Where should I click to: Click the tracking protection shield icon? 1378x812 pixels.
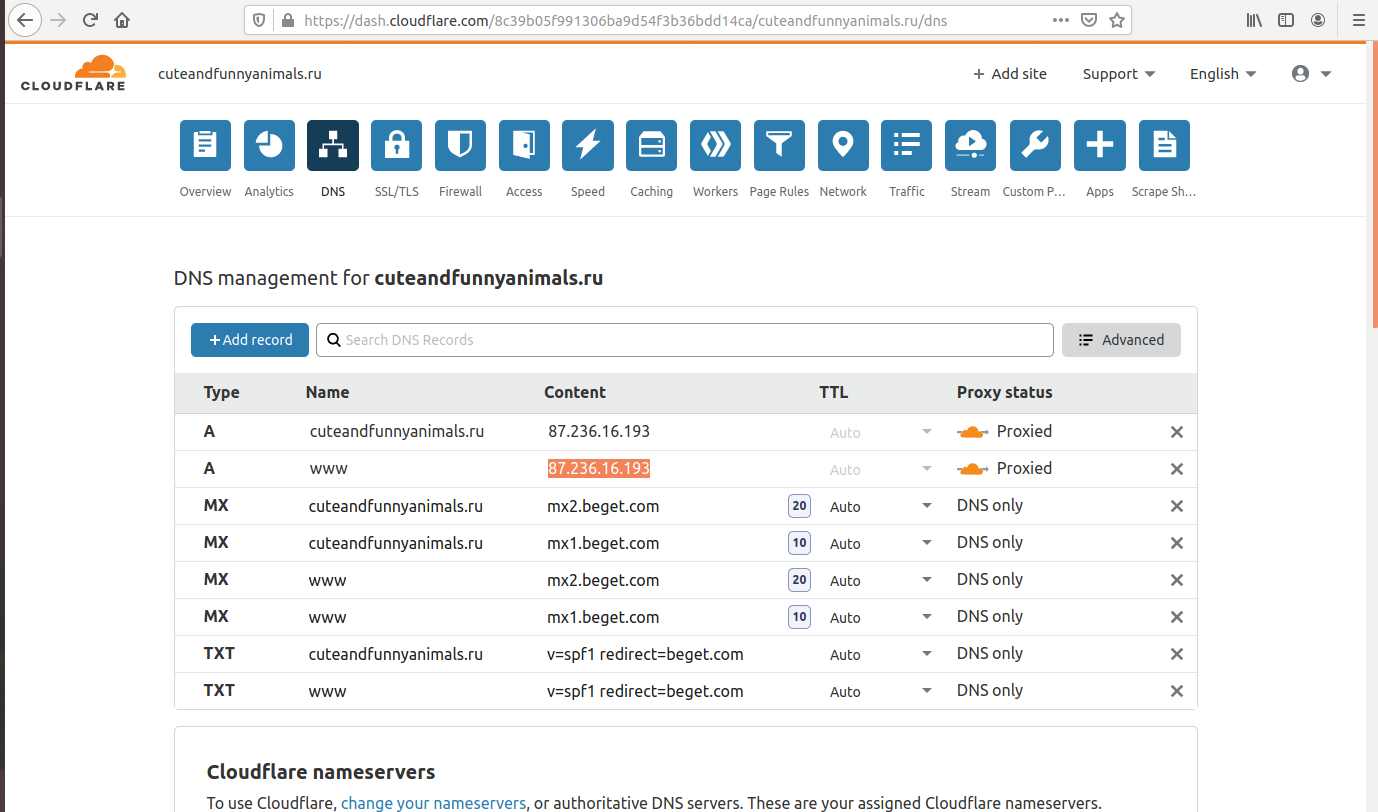[x=259, y=19]
